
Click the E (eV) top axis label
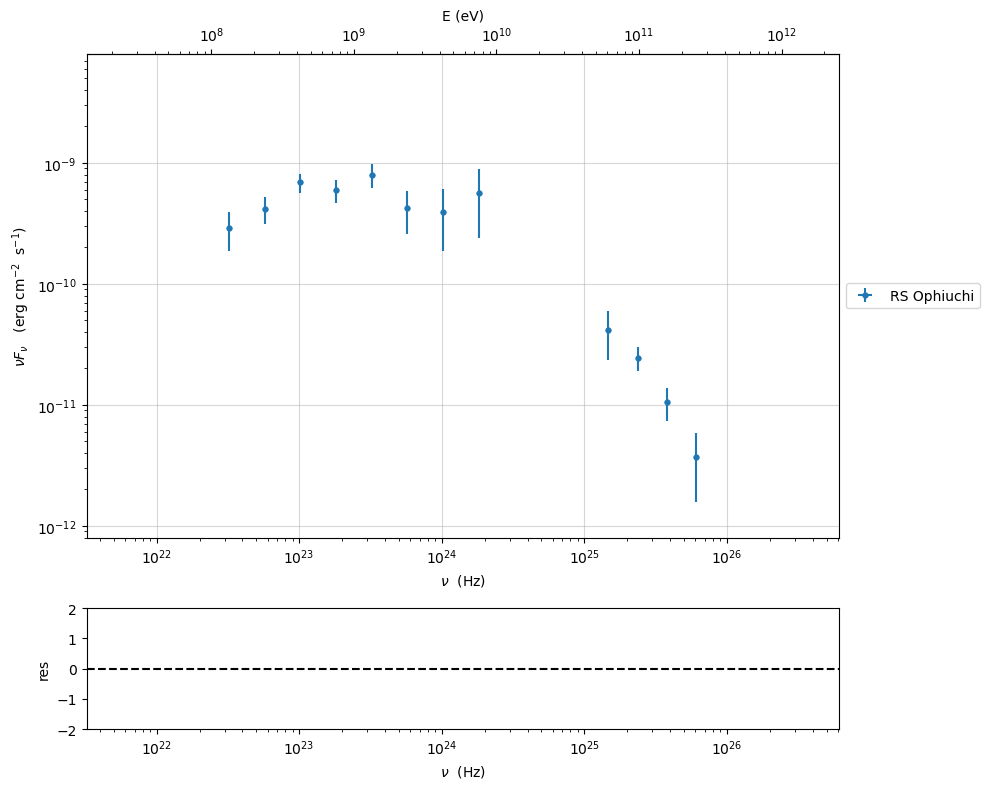tap(462, 16)
